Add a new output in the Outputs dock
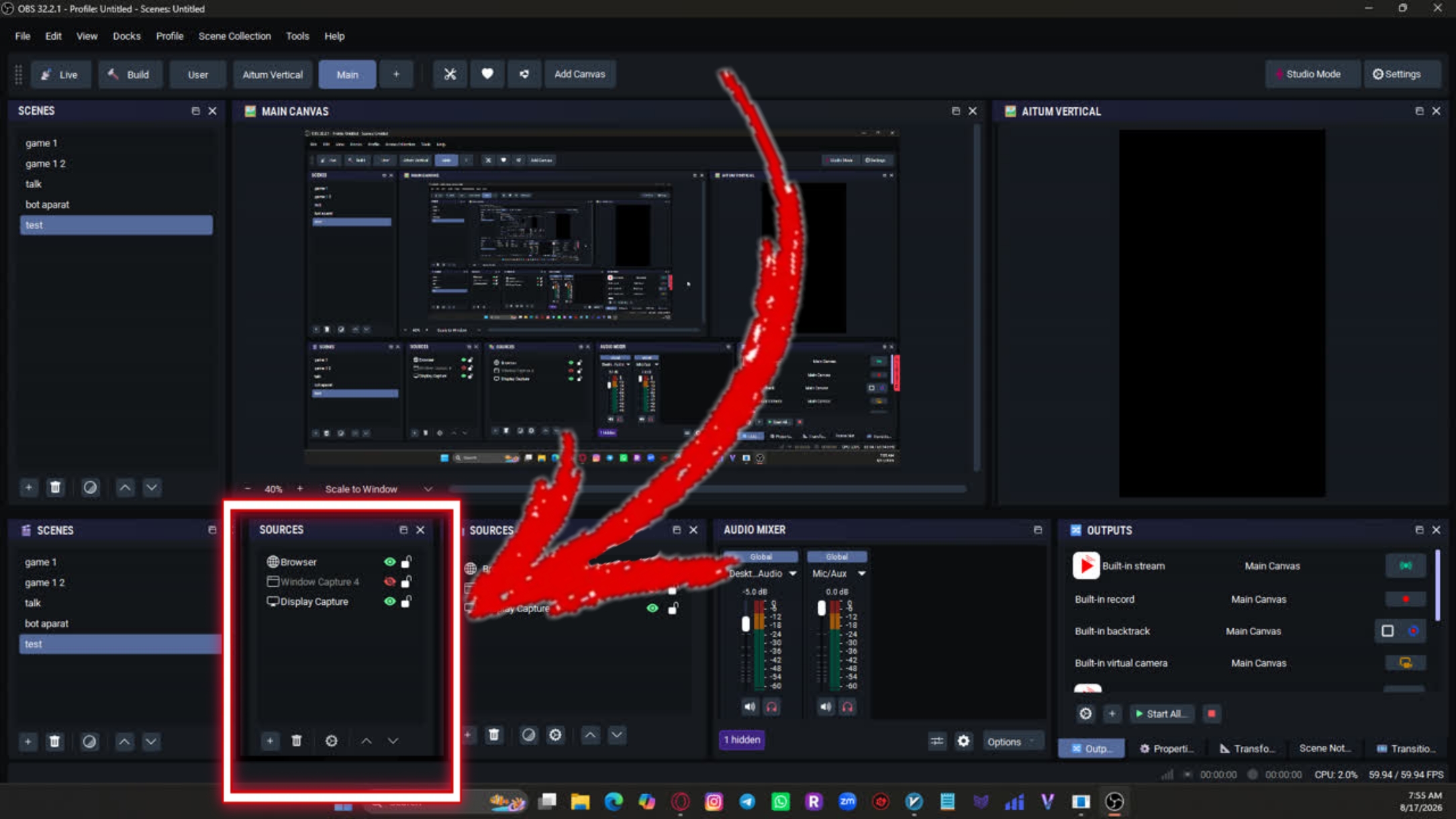 pyautogui.click(x=1112, y=714)
